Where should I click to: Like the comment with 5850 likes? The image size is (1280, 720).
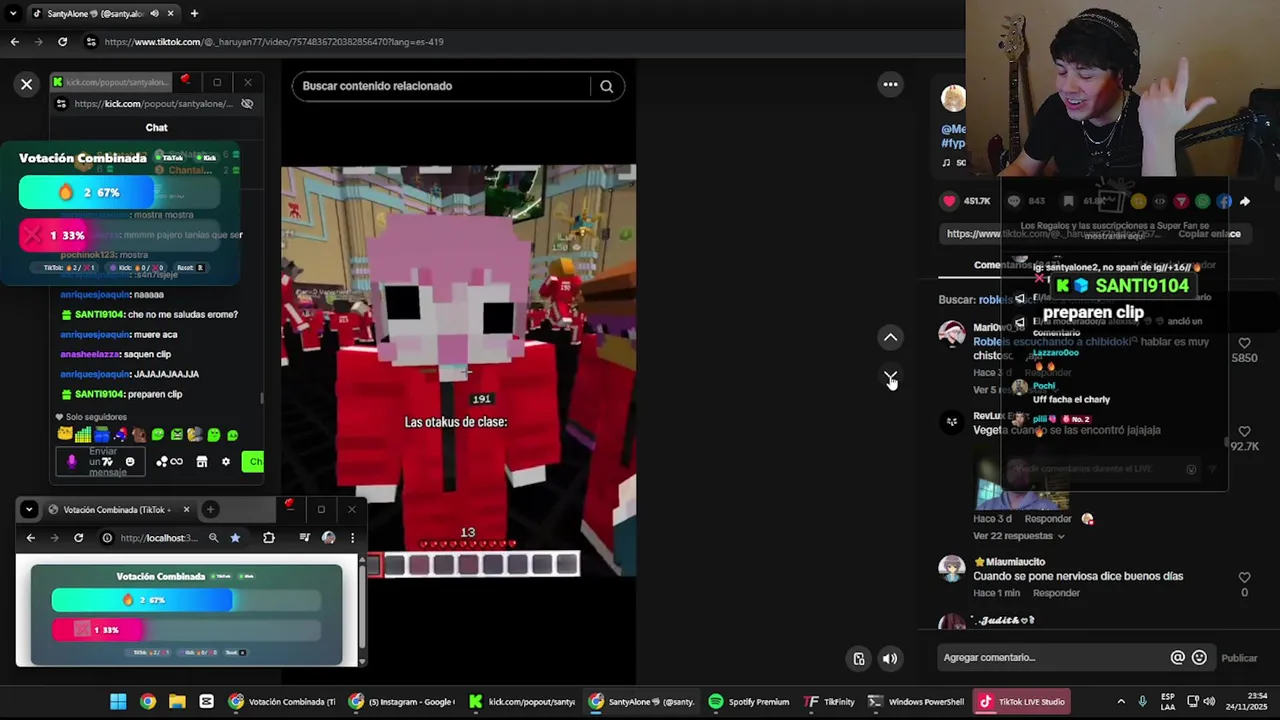pos(1244,343)
